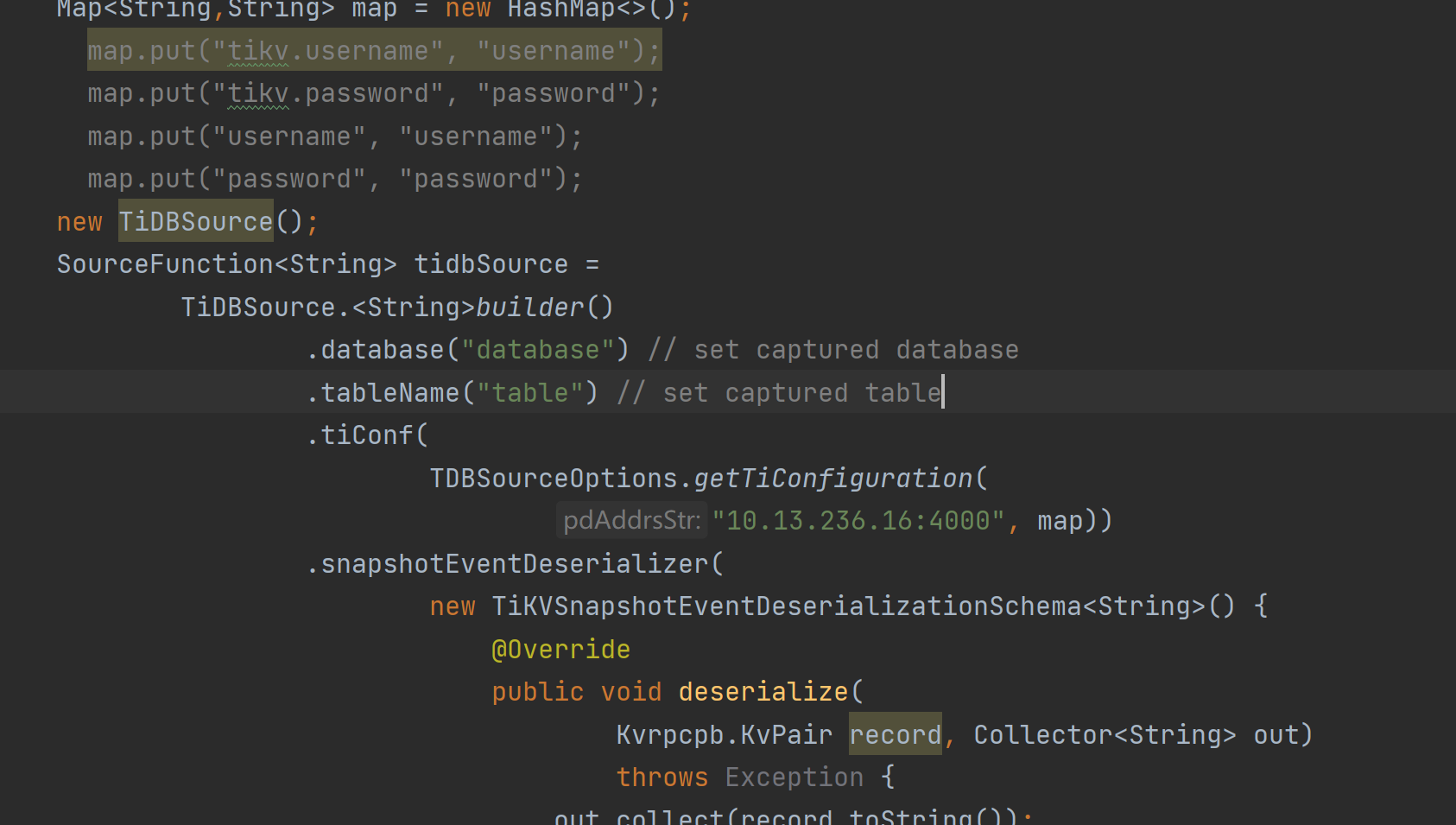Click the @Override annotation
1456x825 pixels.
[x=561, y=649]
